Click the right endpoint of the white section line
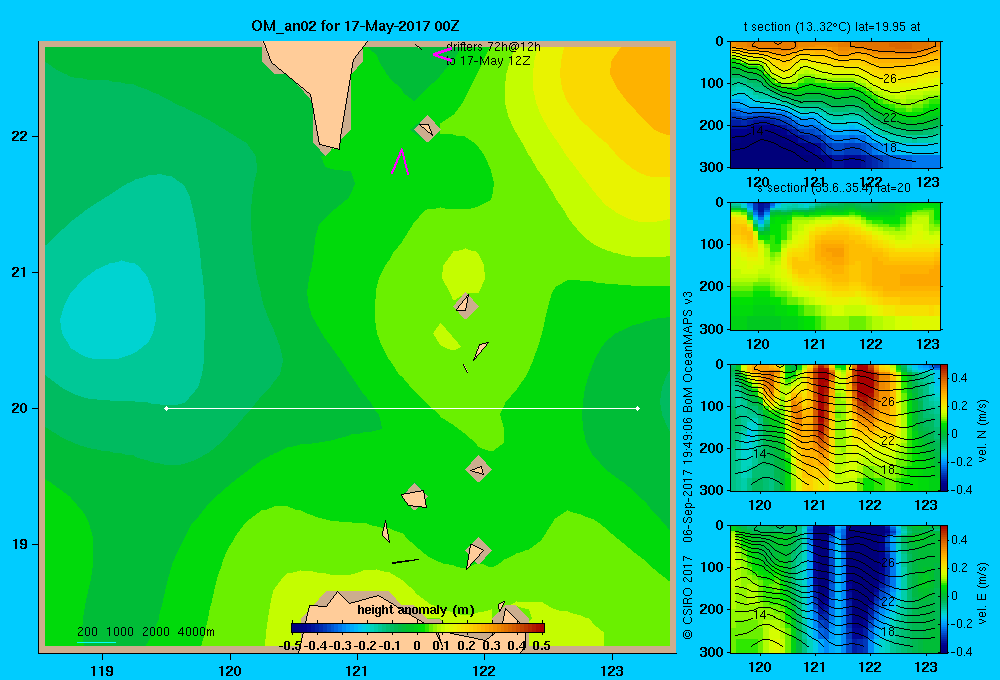The height and width of the screenshot is (680, 1000). point(638,408)
